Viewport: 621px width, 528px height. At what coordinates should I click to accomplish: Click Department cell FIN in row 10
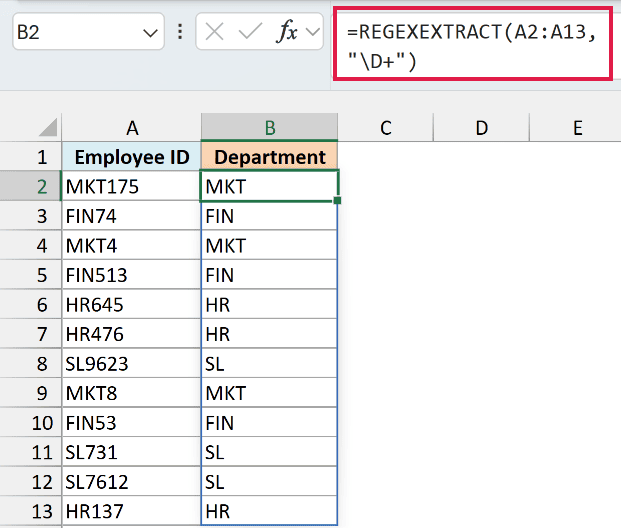click(269, 422)
